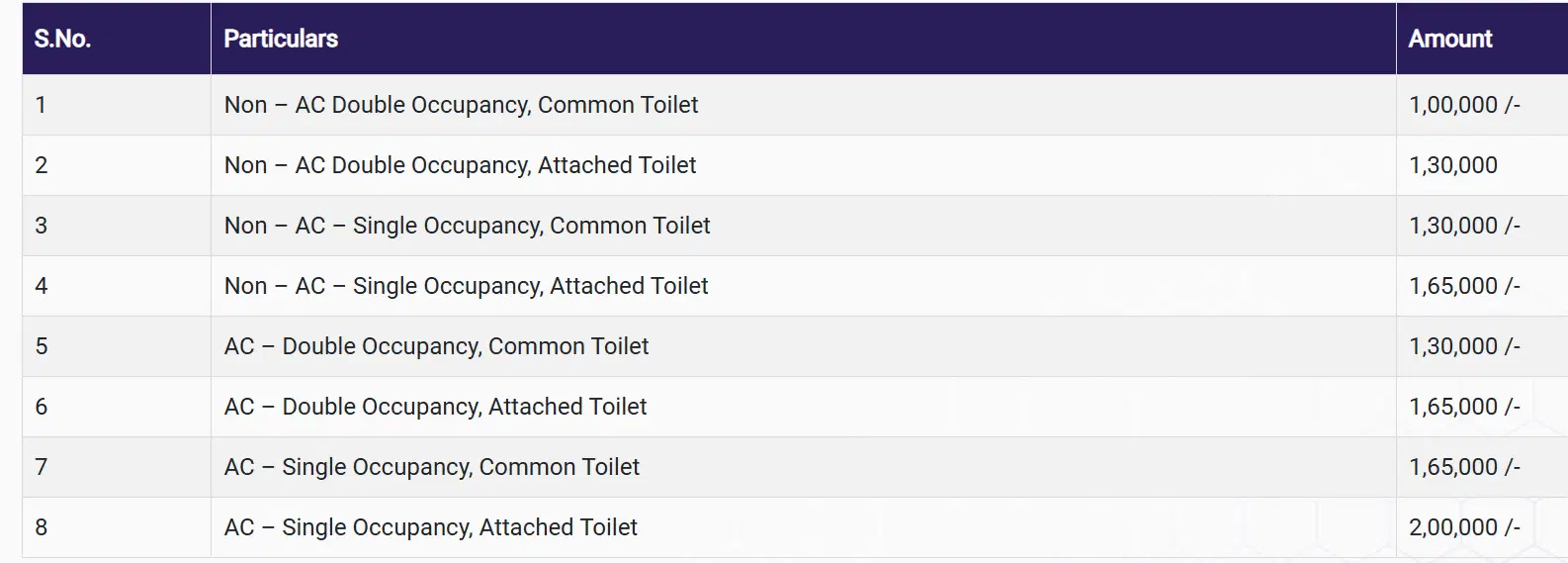Select Non – AC – Single Occupancy, Common Toilet
Screen dimensions: 1568x563
(x=467, y=226)
